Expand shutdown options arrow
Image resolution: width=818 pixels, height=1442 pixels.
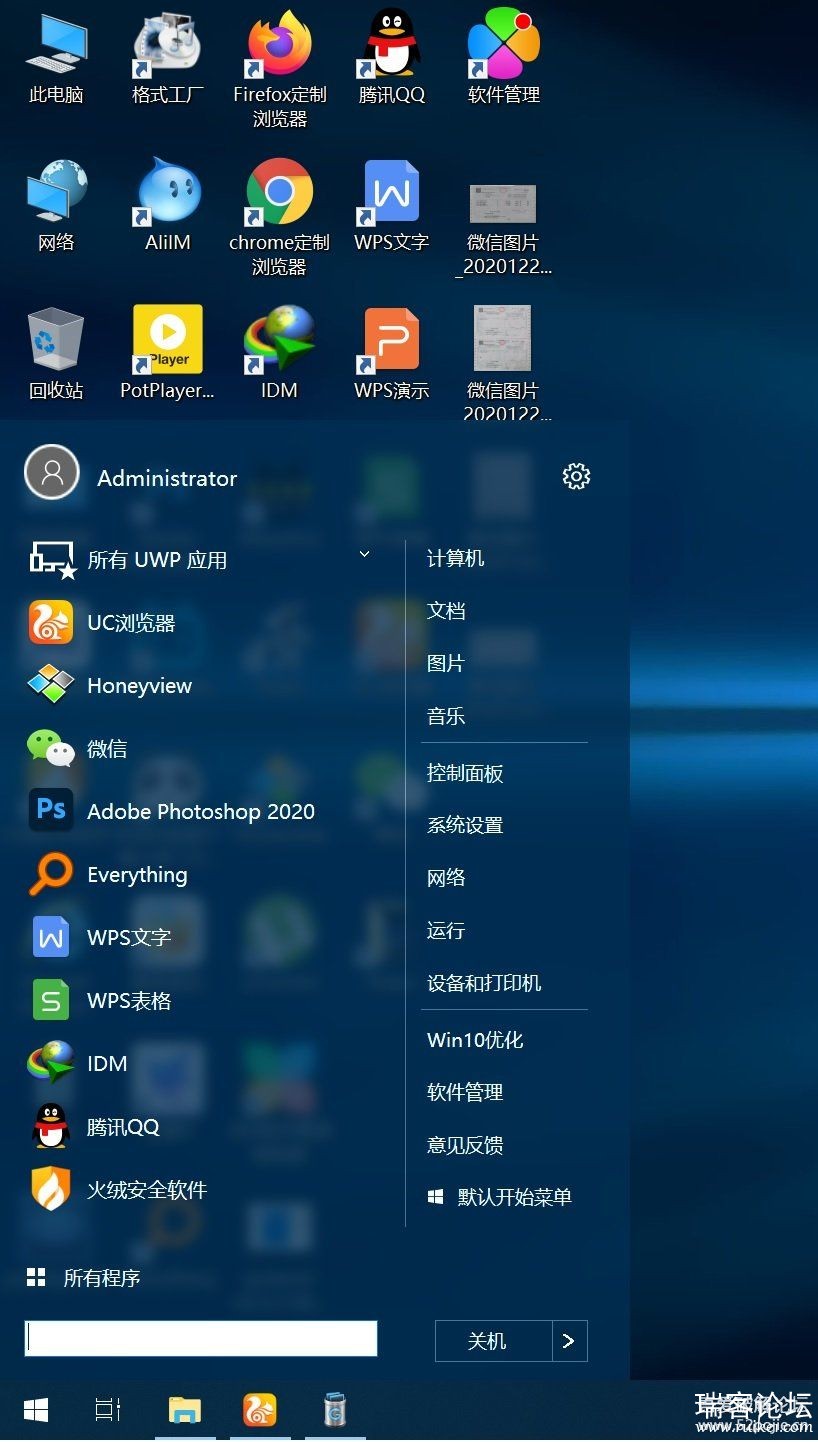click(x=570, y=1341)
